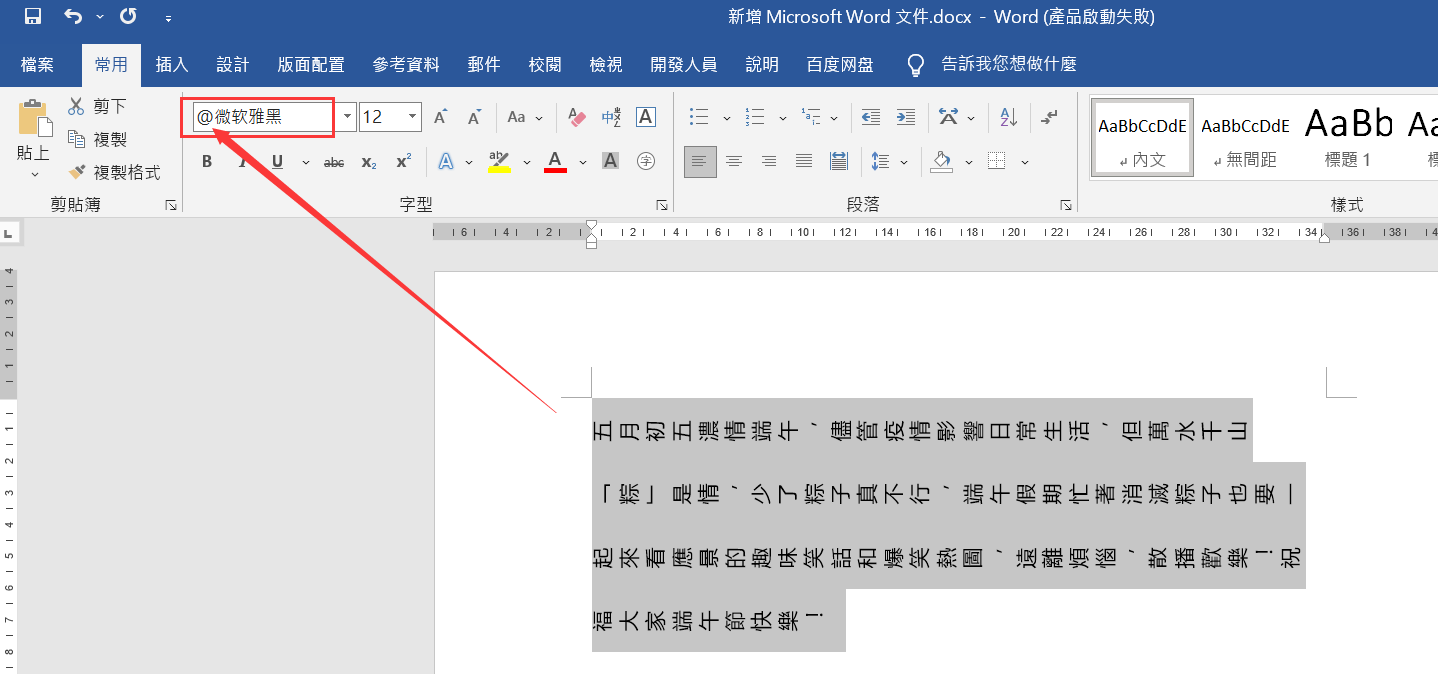1438x674 pixels.
Task: Open the 插入 ribbon tab
Action: (172, 65)
